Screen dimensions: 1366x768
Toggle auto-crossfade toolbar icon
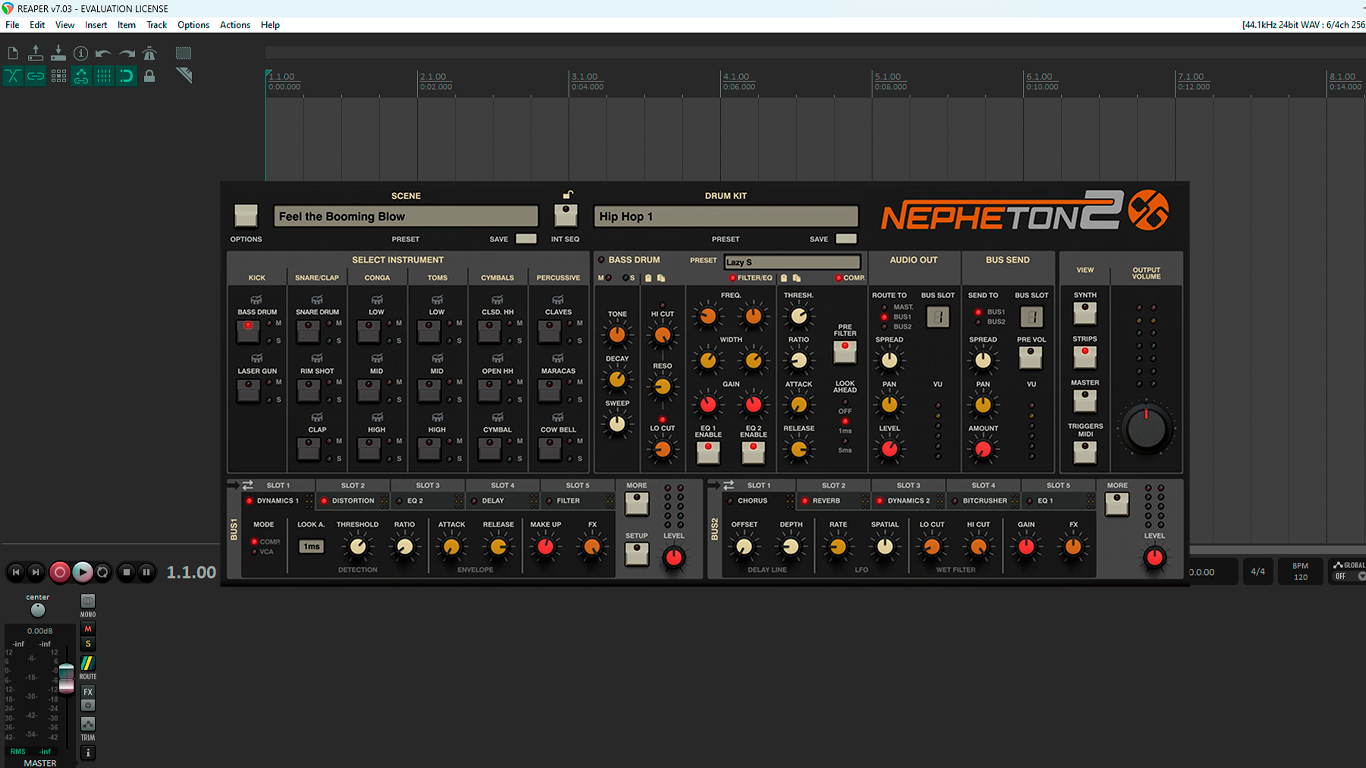(13, 76)
